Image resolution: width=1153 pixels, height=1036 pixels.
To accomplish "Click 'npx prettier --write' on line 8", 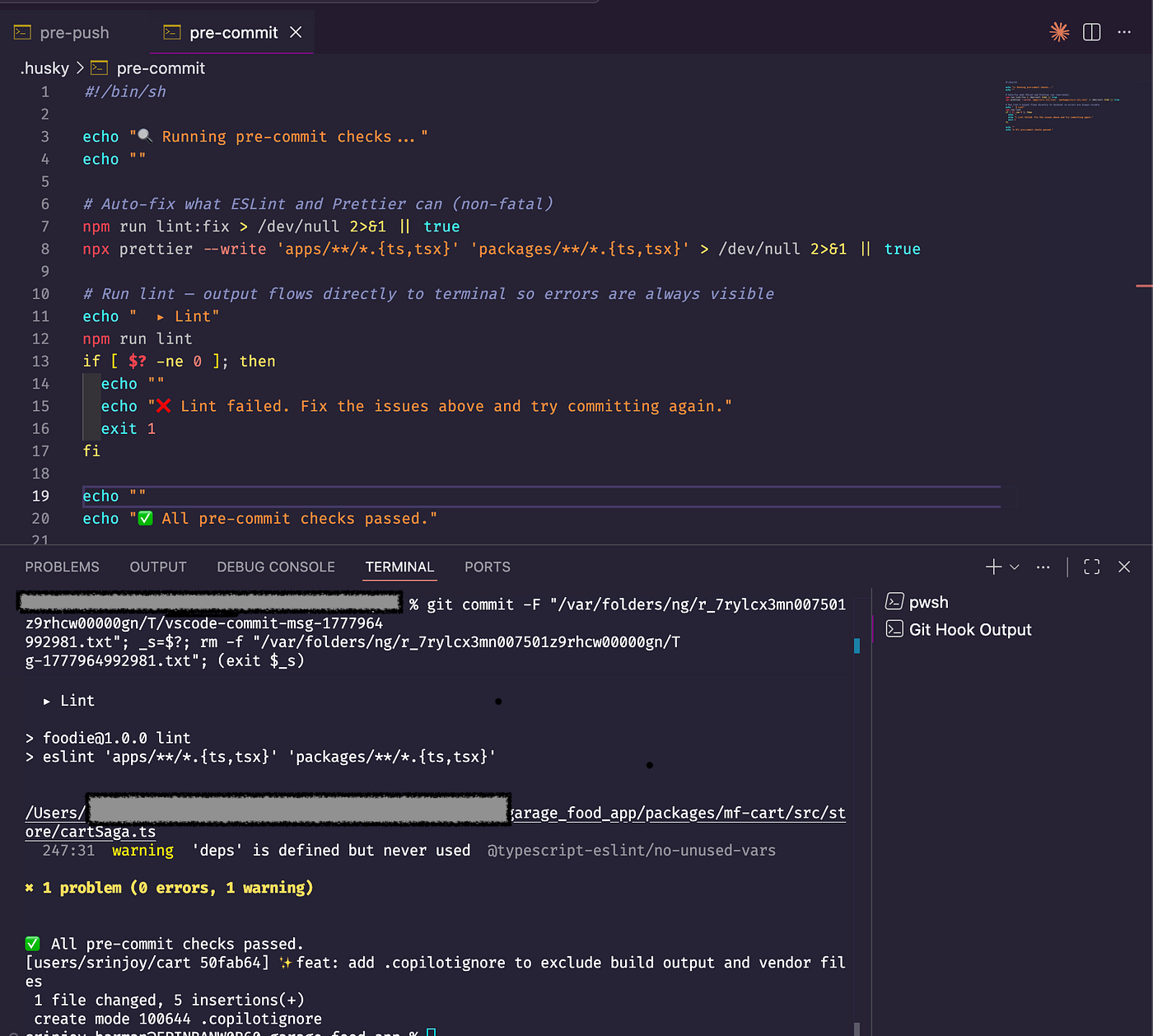I will (x=175, y=249).
